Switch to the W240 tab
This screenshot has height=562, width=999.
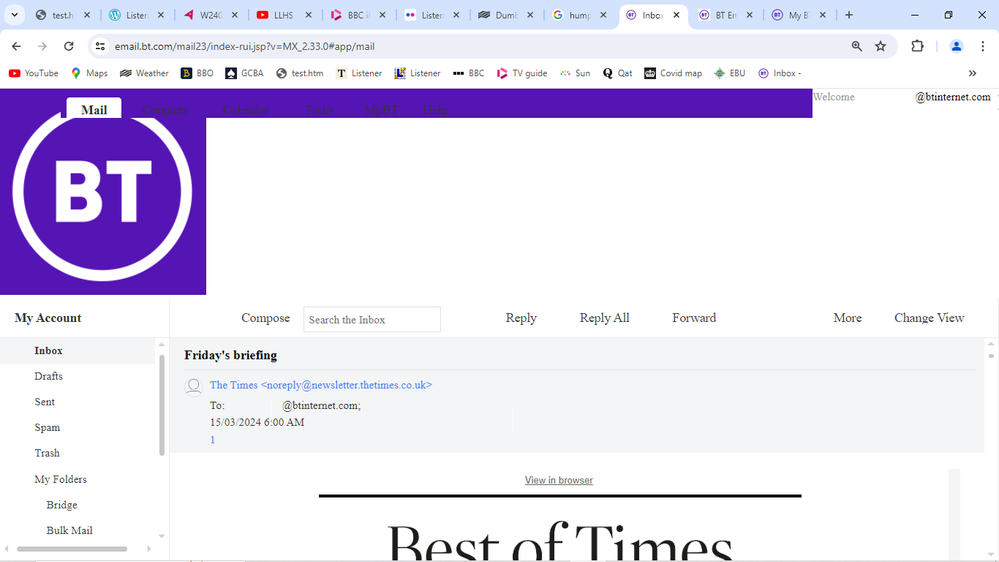coord(210,15)
